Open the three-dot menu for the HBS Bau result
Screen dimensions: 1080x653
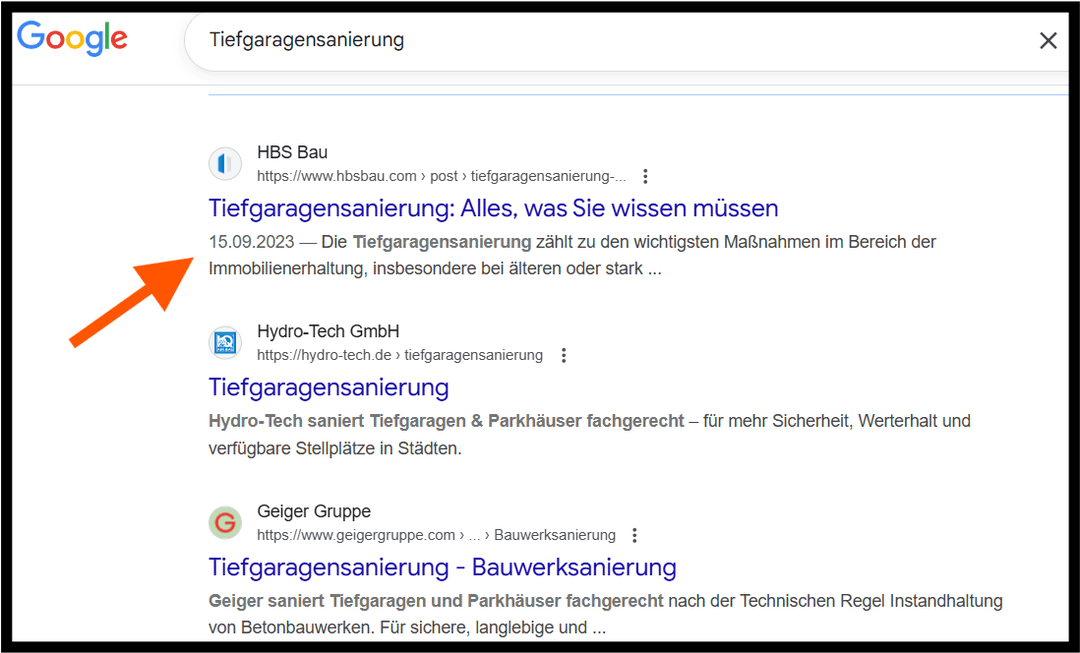[x=645, y=175]
